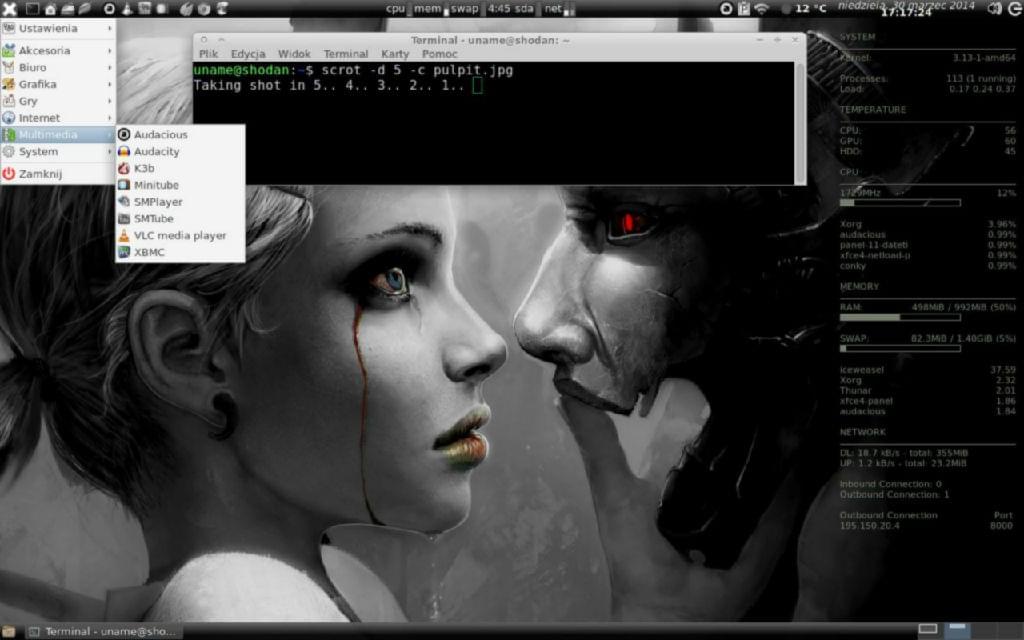Click the cpu monitor in the top panel
Image resolution: width=1024 pixels, height=640 pixels.
(x=398, y=8)
